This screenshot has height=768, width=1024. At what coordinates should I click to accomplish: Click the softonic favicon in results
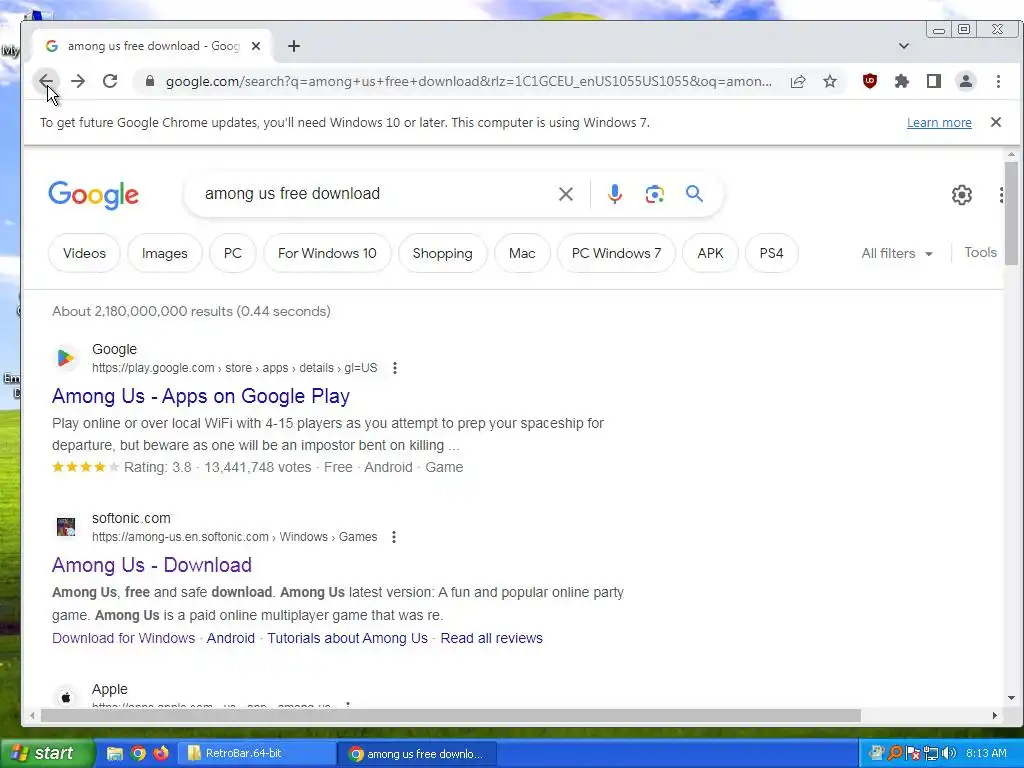click(65, 526)
